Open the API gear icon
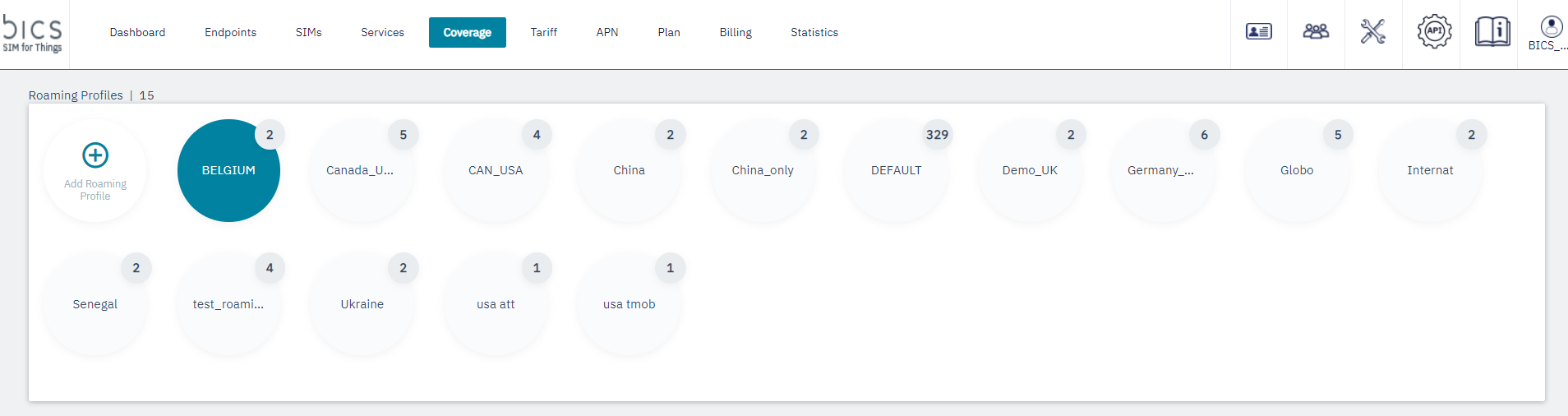 coord(1434,32)
